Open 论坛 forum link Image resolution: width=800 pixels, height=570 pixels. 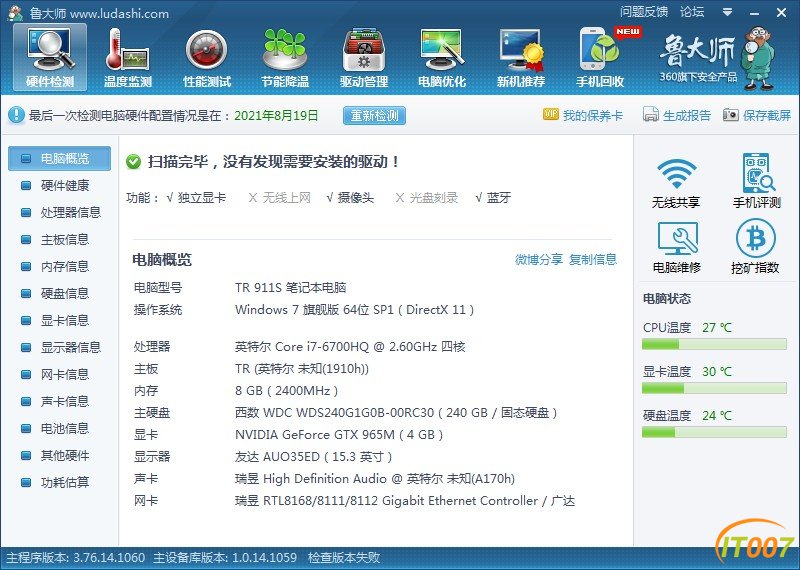[x=692, y=12]
